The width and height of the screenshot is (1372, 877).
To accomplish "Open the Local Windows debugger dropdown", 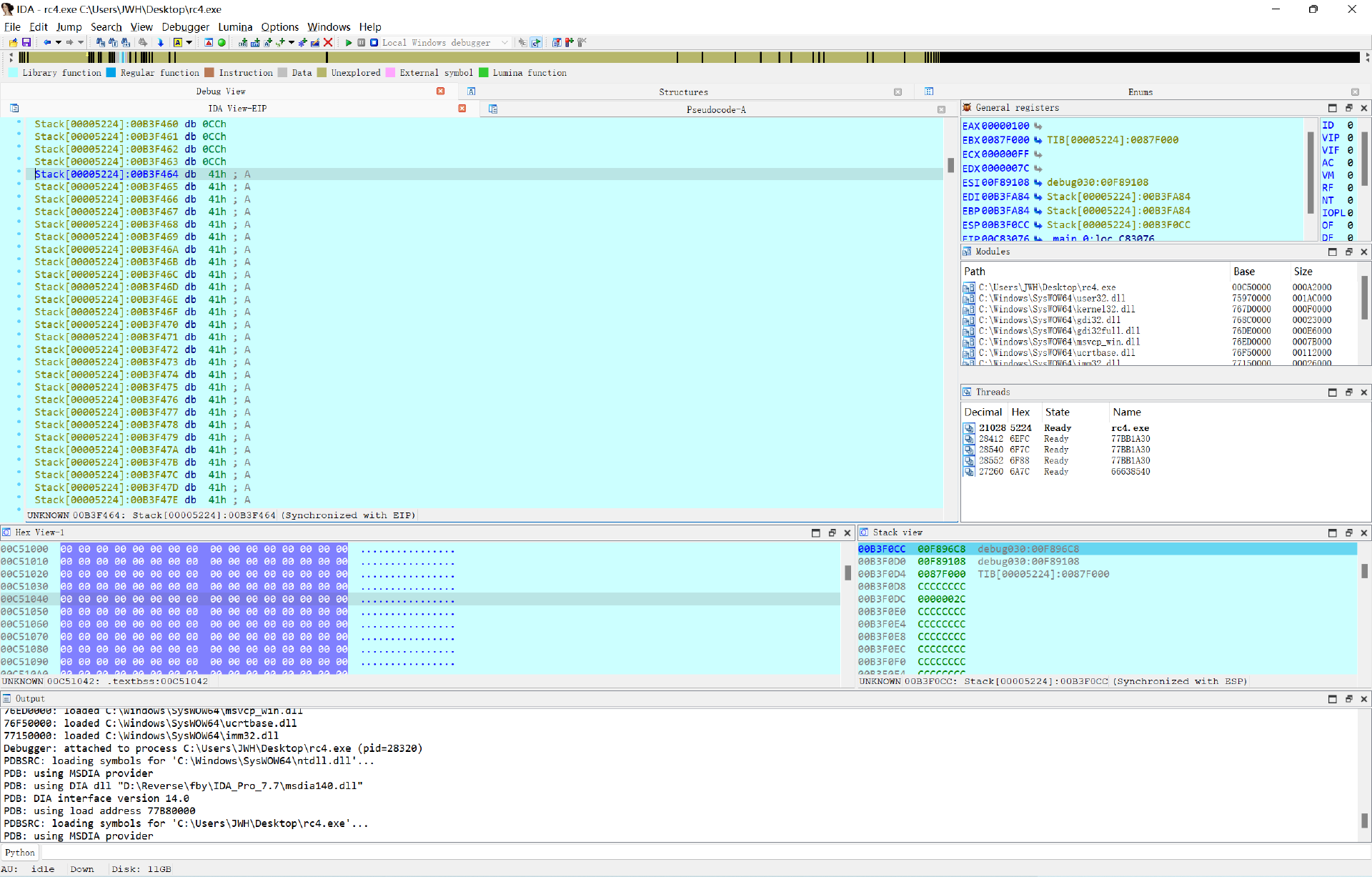I will pos(505,43).
